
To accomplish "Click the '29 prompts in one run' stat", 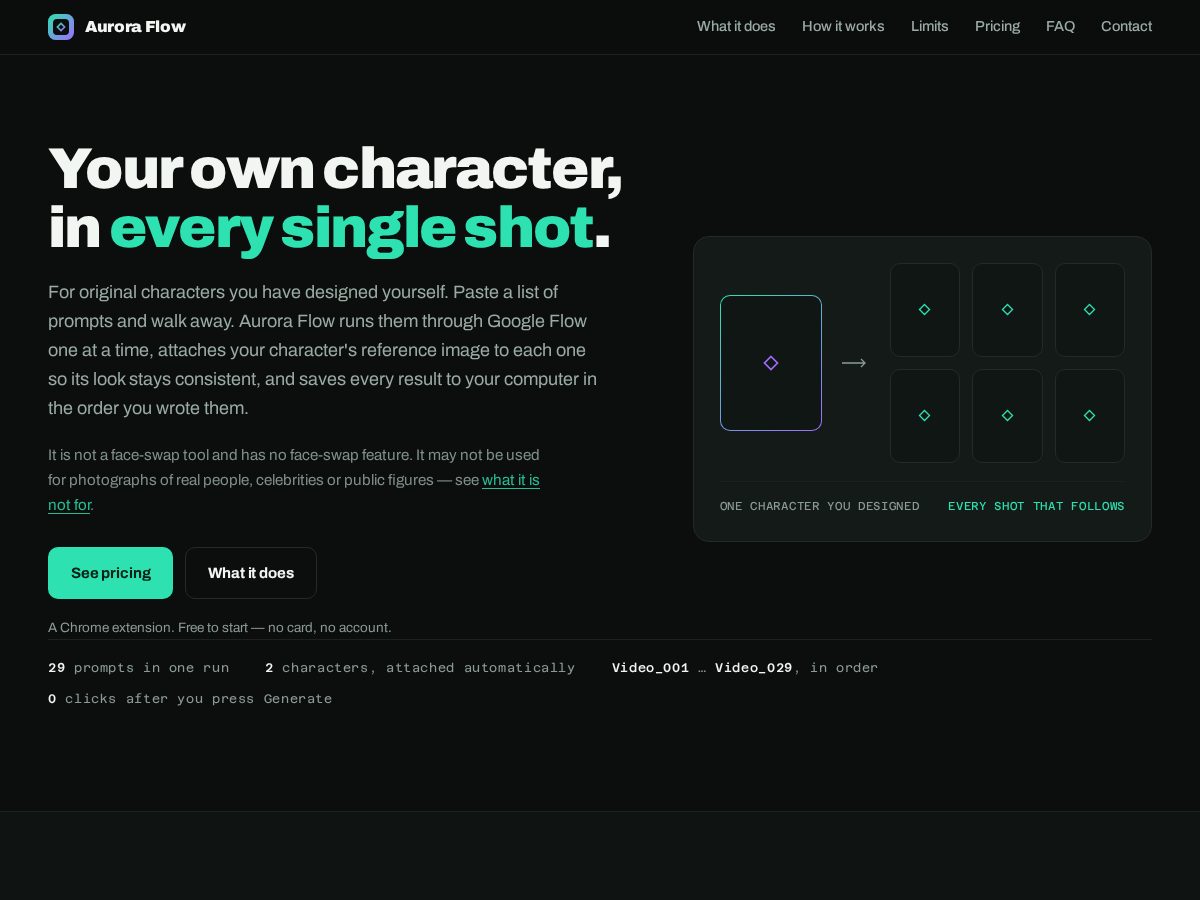I will (x=139, y=668).
